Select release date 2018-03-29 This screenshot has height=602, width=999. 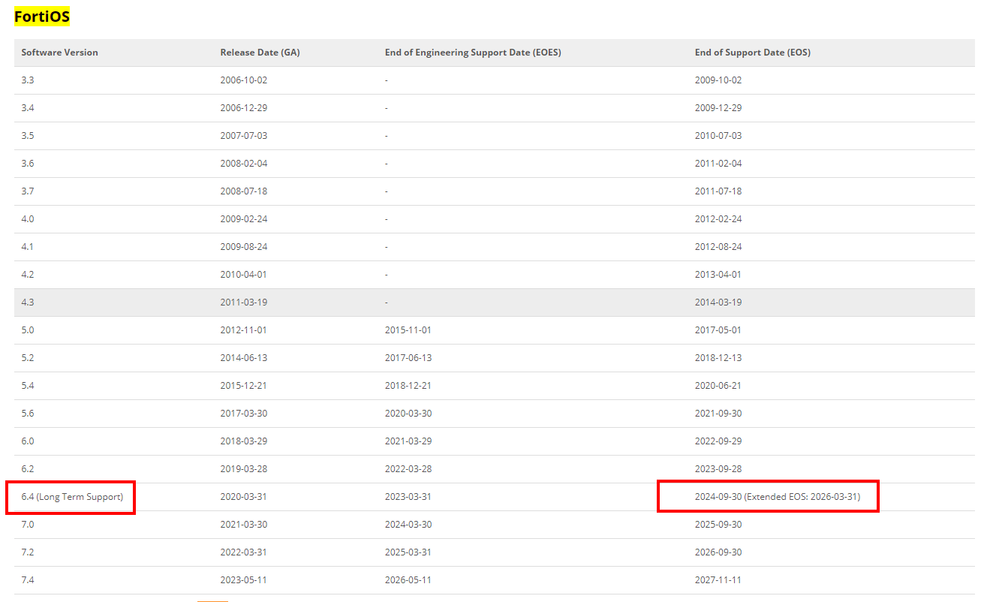point(244,441)
